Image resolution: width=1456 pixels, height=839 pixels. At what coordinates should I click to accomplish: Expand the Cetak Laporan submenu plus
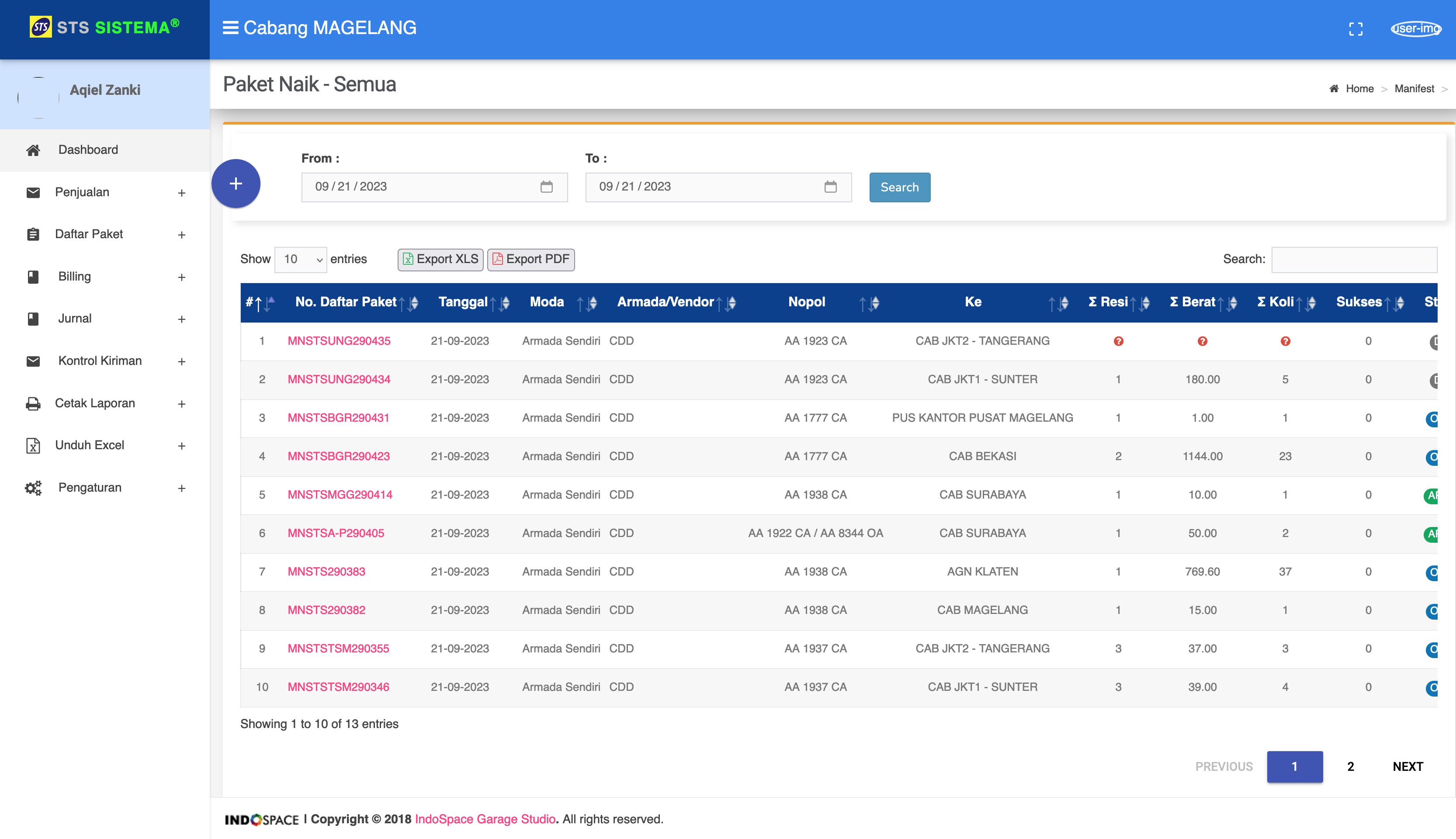[x=181, y=404]
